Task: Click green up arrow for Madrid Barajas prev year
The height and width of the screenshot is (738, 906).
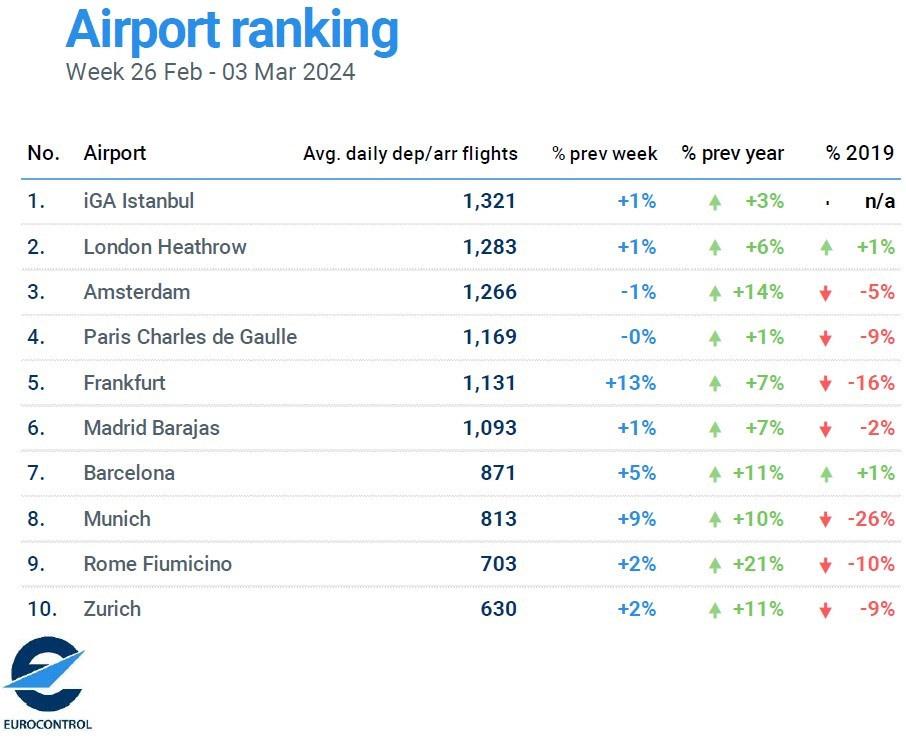Action: point(715,429)
